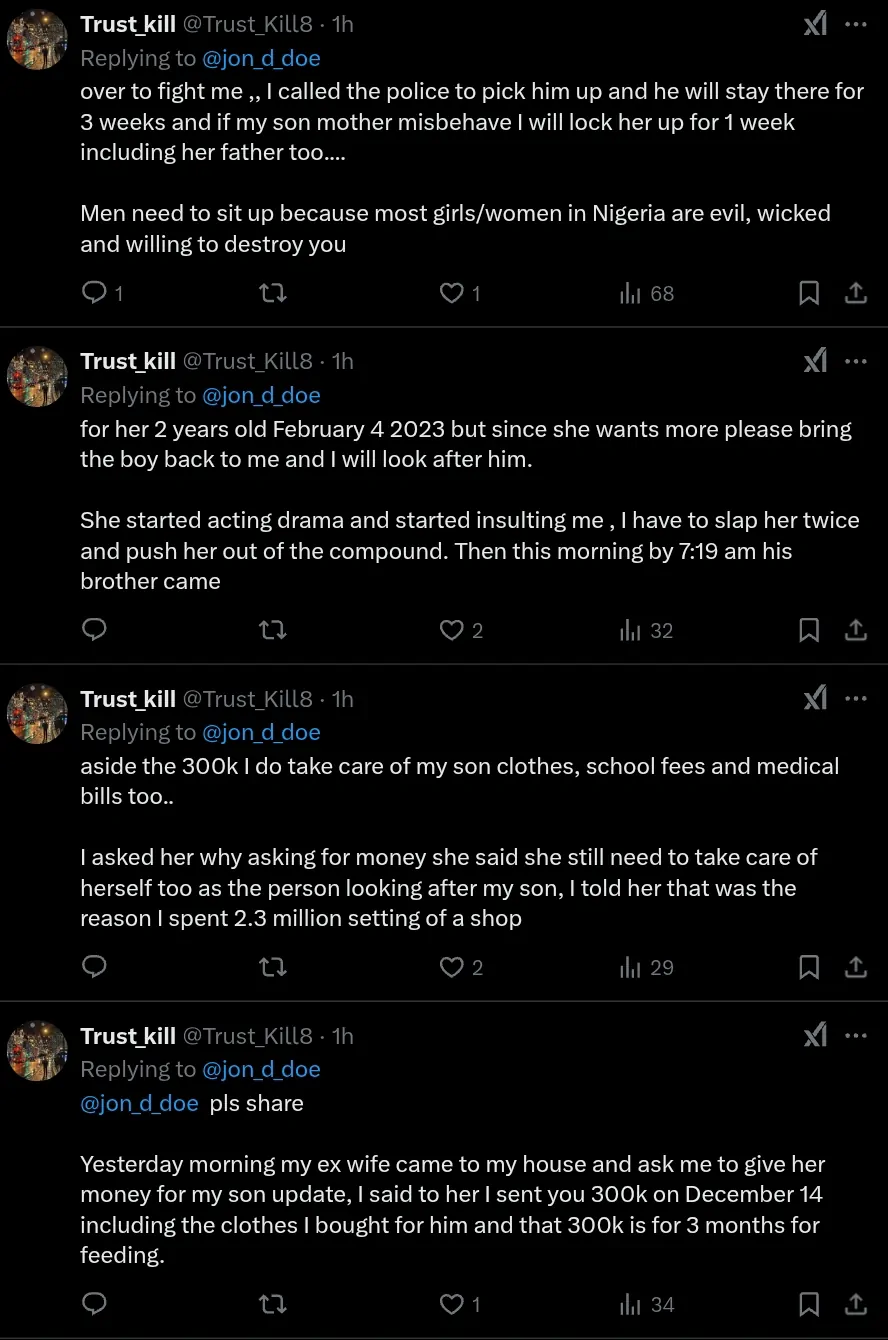This screenshot has width=888, height=1340.
Task: Open the Trust_kill profile avatar on the top tweet
Action: point(38,40)
